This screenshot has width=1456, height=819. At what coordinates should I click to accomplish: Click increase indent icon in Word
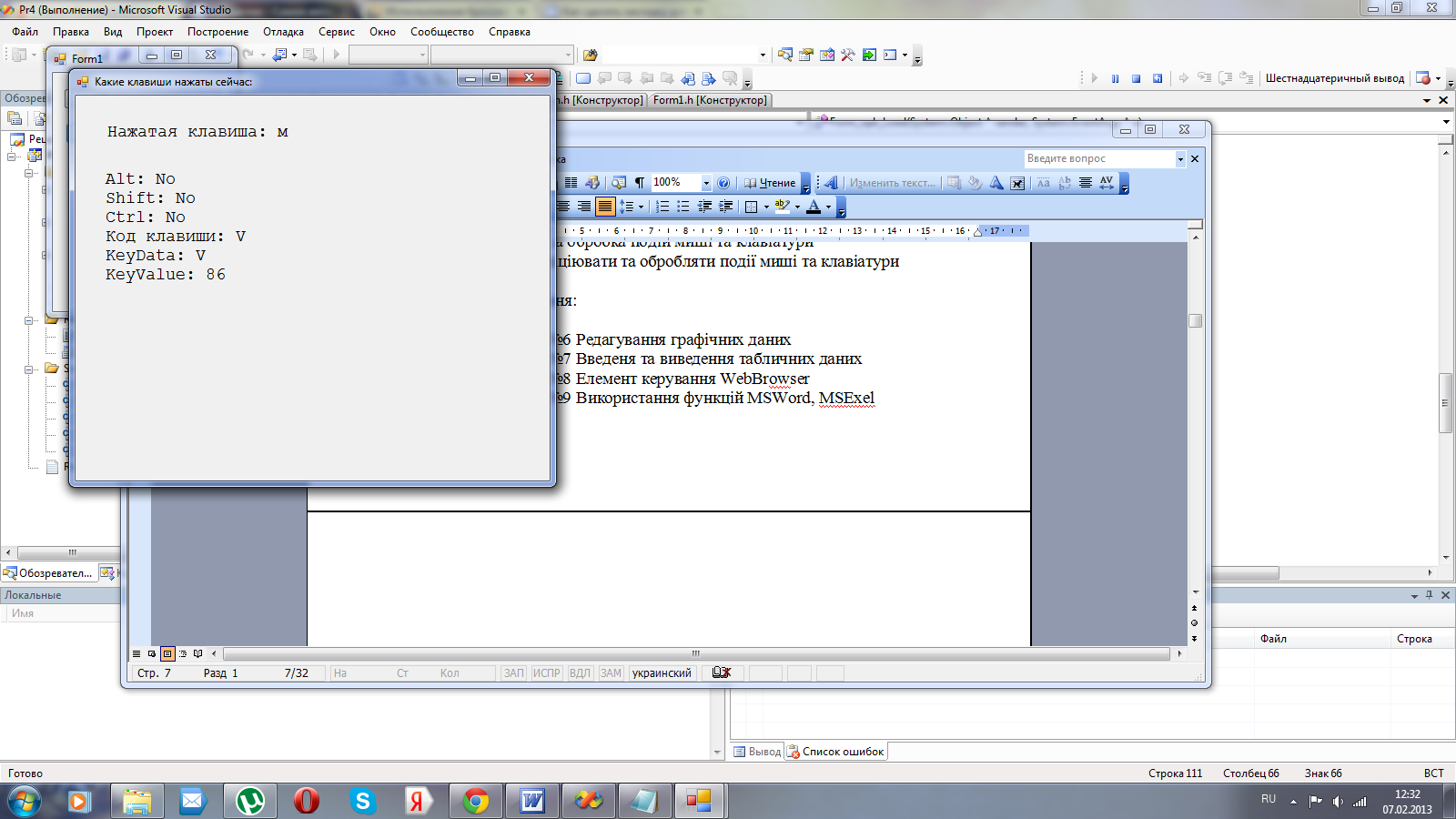pyautogui.click(x=725, y=207)
